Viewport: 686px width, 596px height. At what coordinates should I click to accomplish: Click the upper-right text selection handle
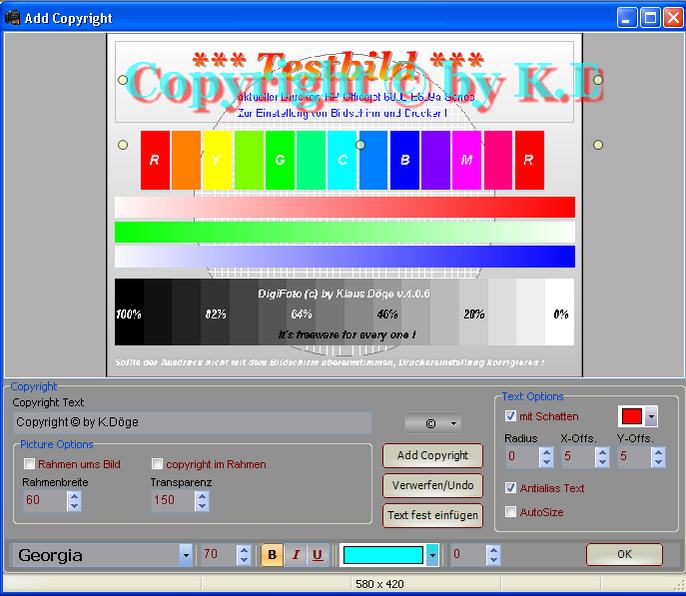pyautogui.click(x=598, y=80)
